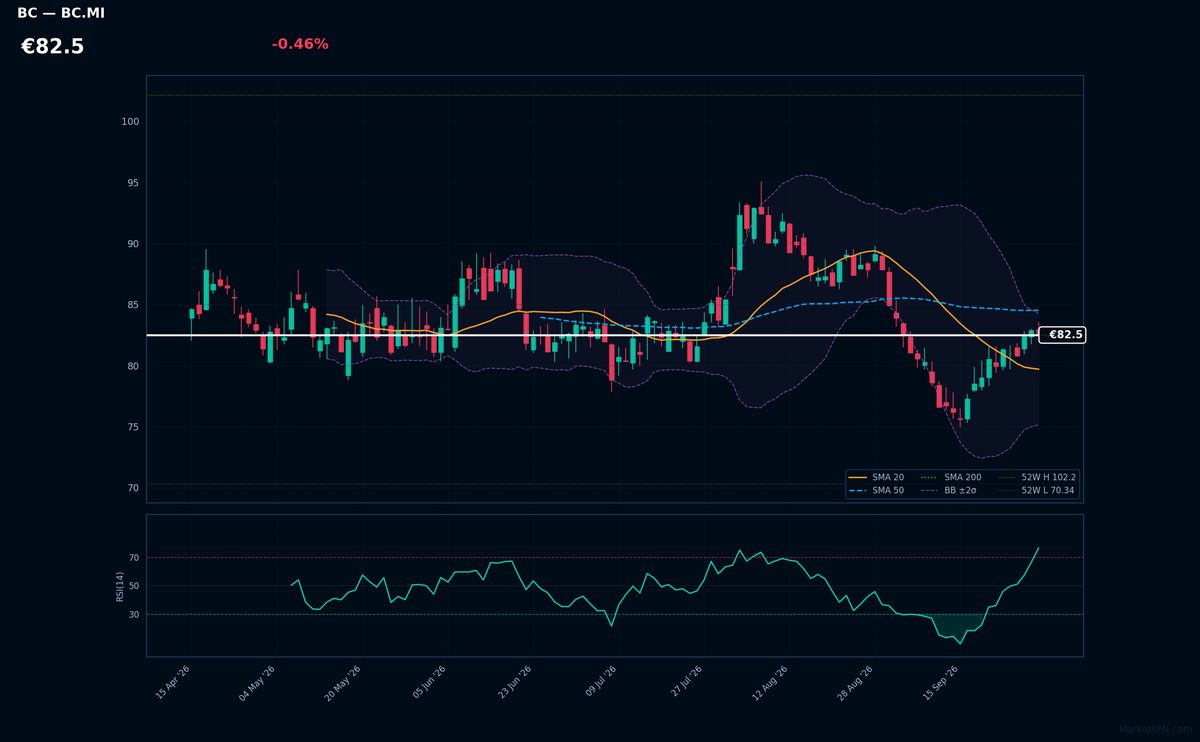Click the €82.5 current price tag on chart edge
Screen dimensions: 1200x742
[x=1062, y=335]
